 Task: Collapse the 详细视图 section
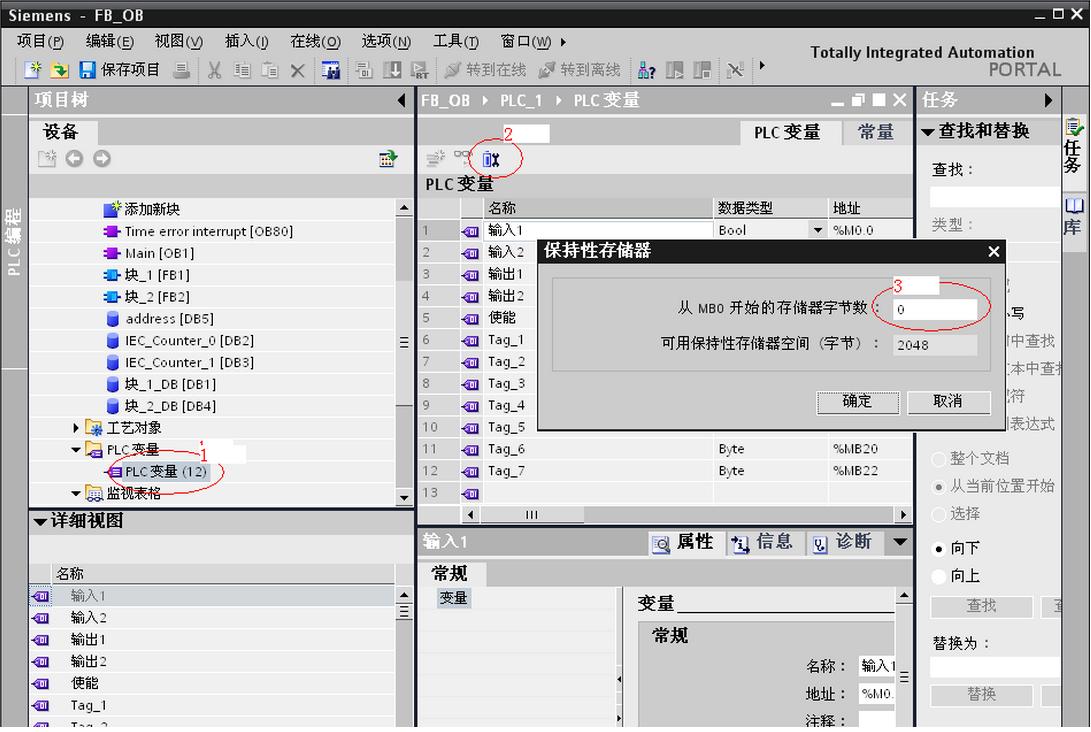point(40,521)
